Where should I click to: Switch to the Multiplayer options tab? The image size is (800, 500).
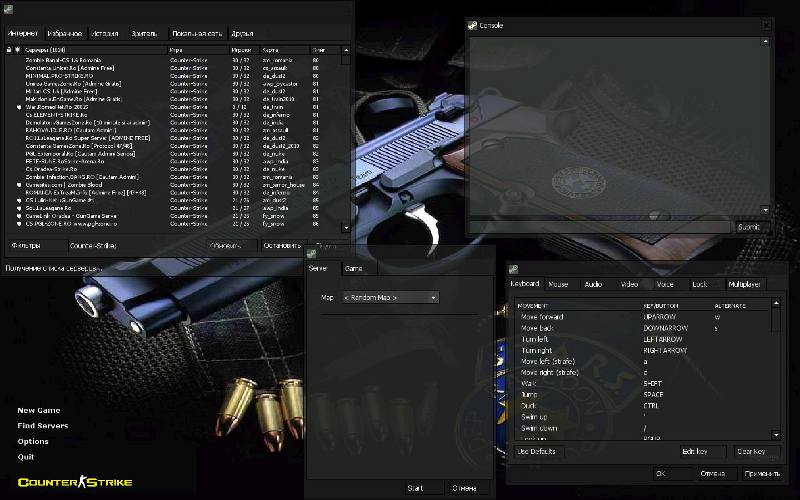click(744, 284)
